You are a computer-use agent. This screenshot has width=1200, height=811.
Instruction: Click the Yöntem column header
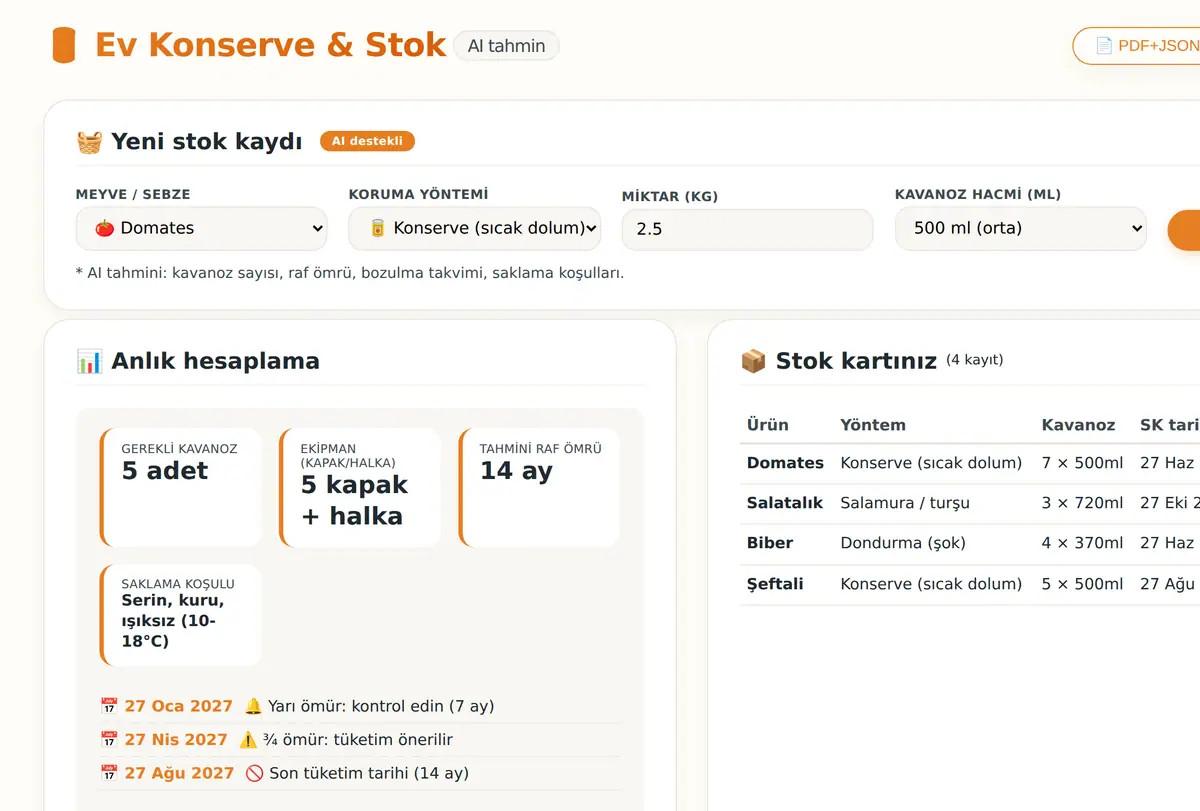point(873,425)
